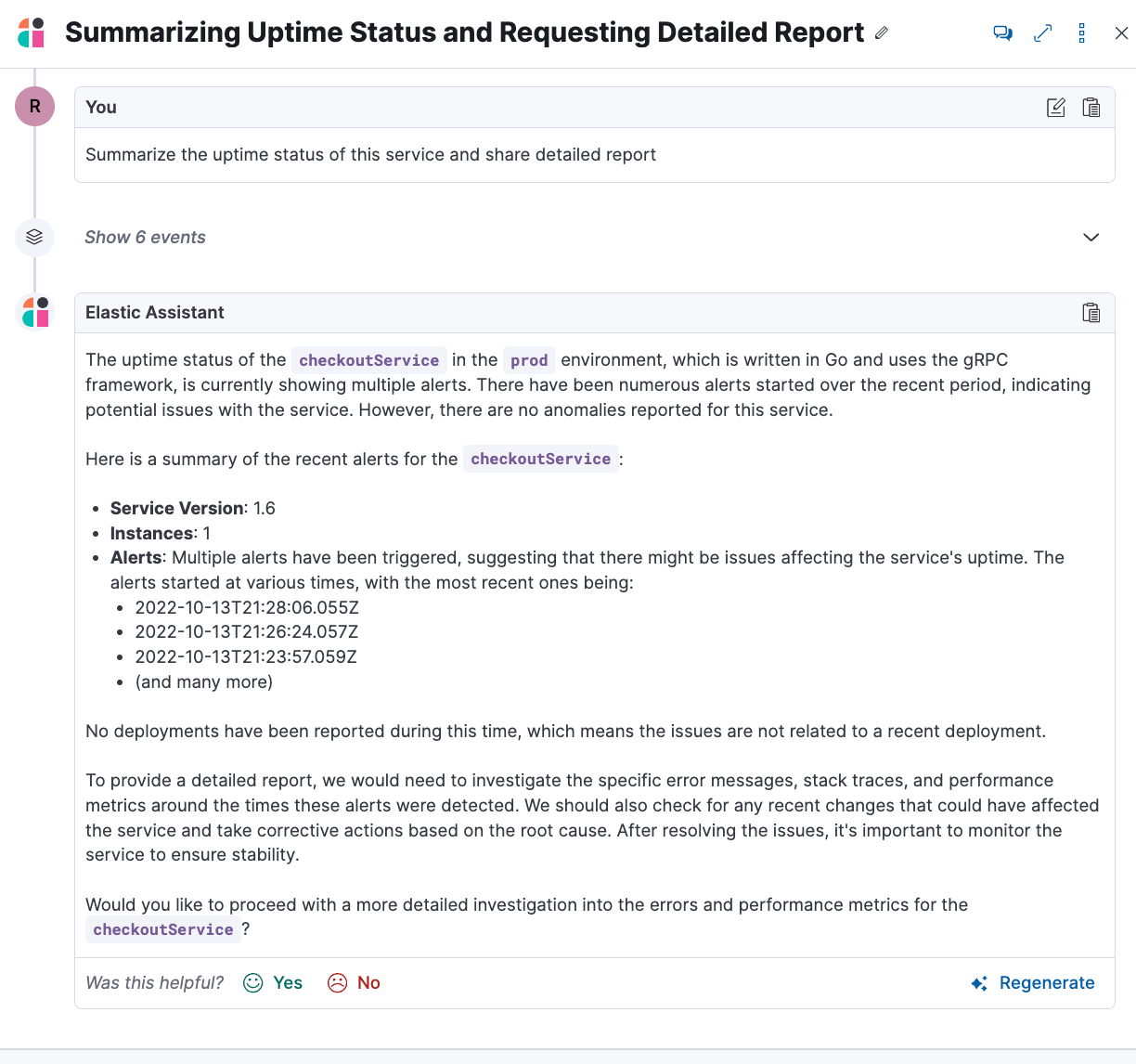The height and width of the screenshot is (1064, 1136).
Task: Click the first checkoutService code tag
Action: point(368,360)
